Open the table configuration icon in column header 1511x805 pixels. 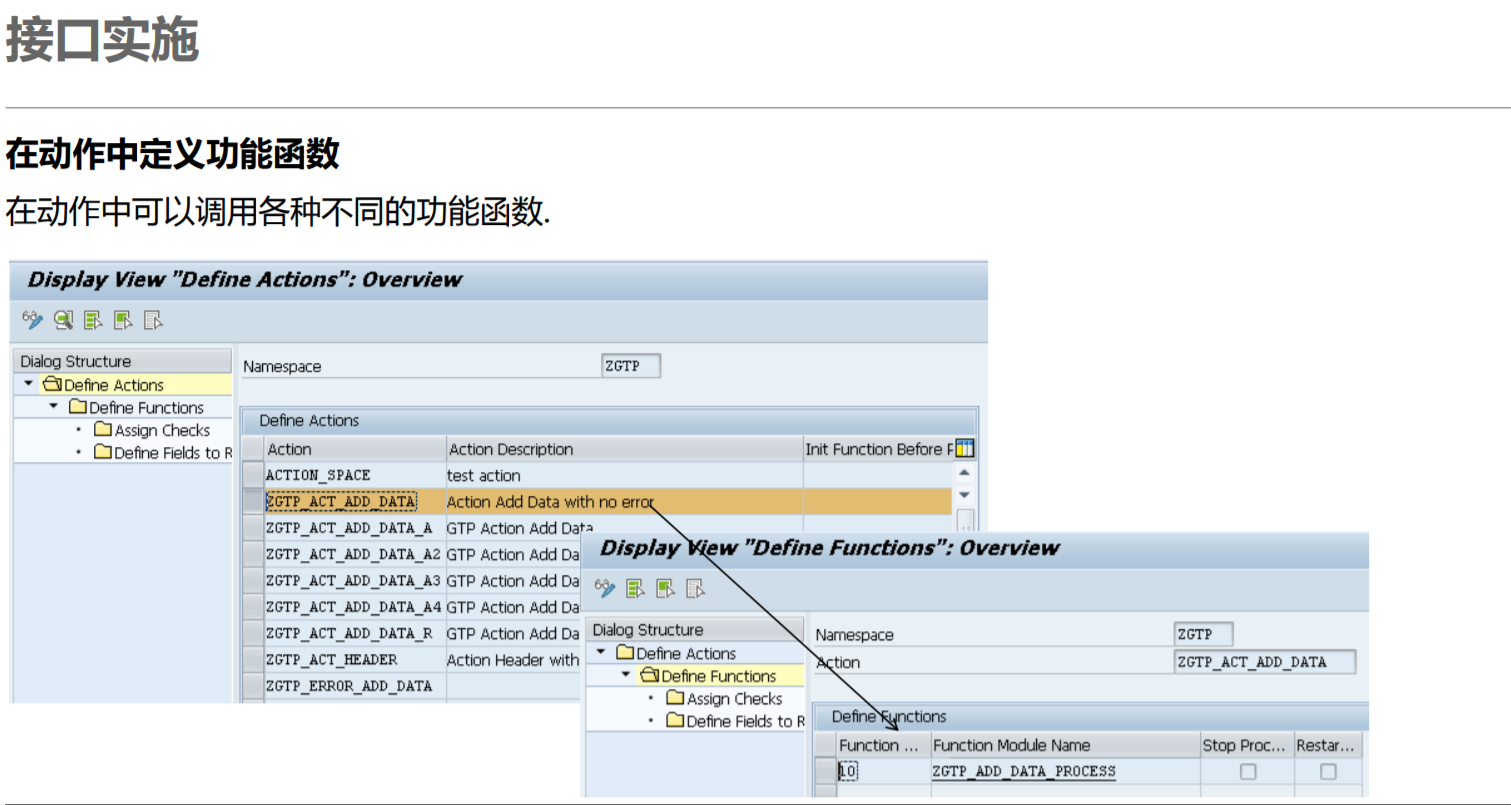pos(964,447)
